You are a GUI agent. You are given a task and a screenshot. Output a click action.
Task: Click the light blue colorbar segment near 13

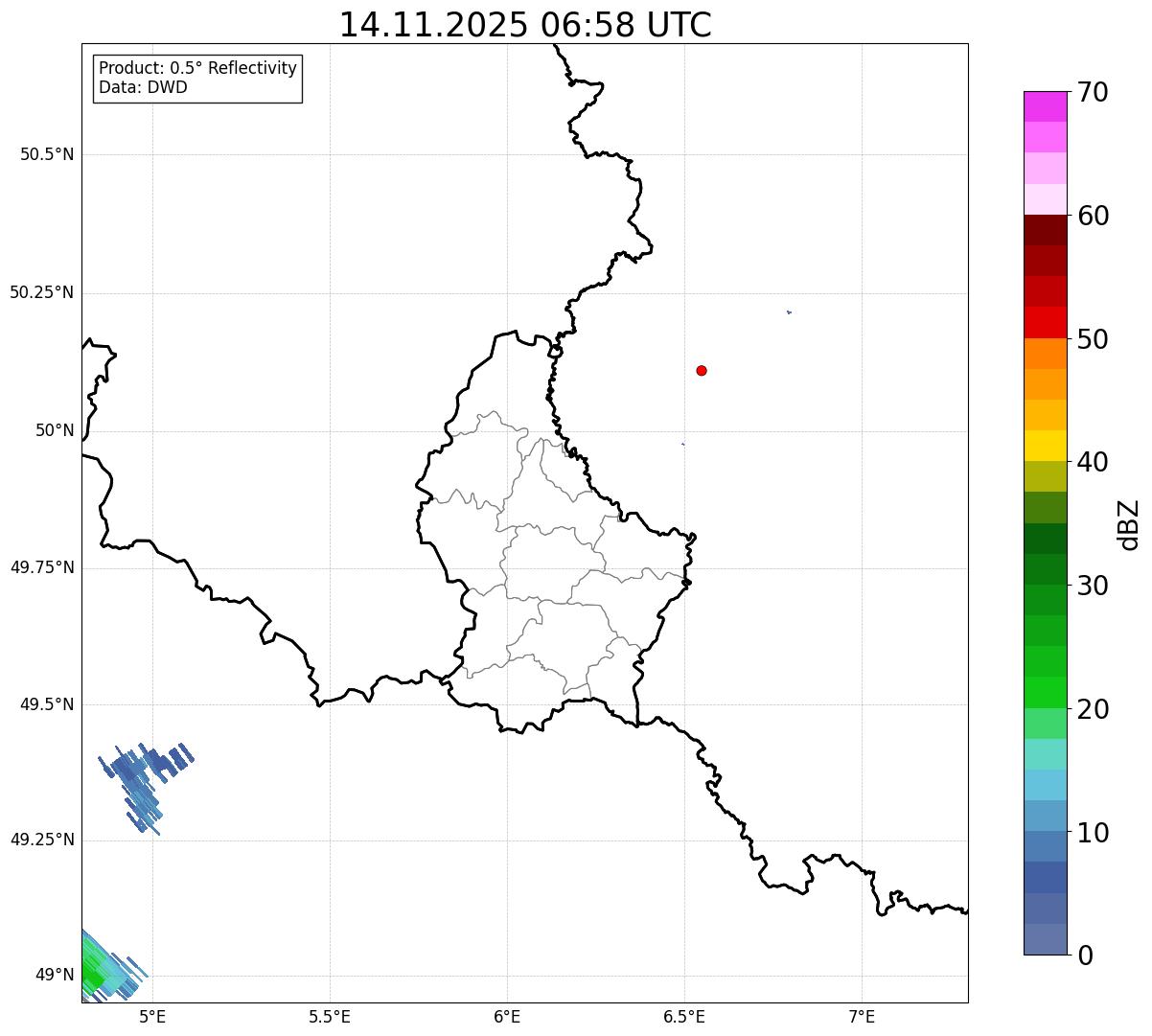tap(1045, 785)
